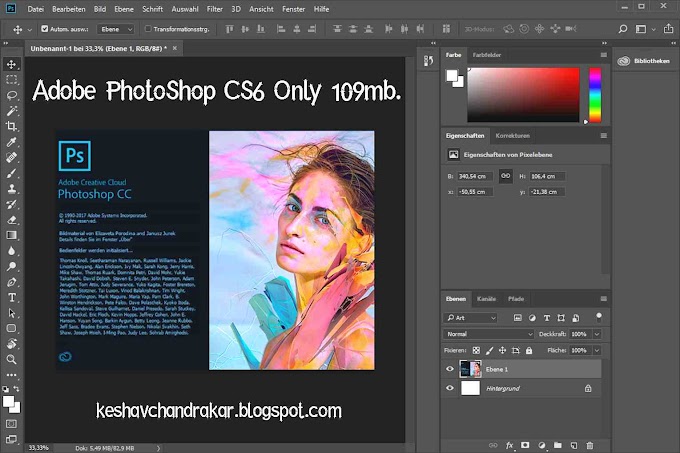Select the Crop tool
This screenshot has height=453, width=680.
12,126
